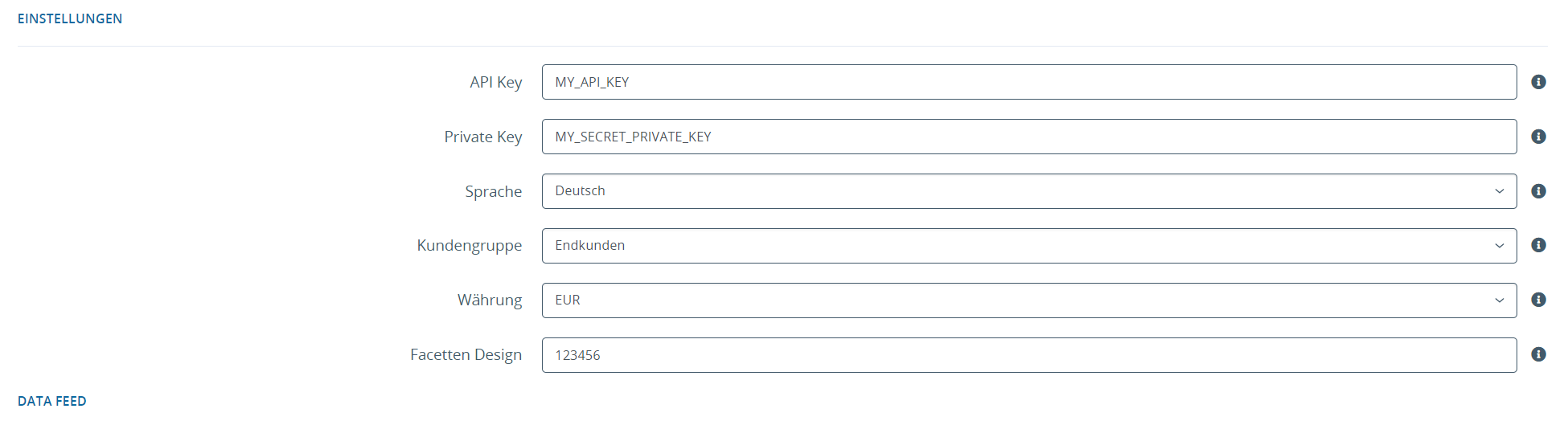The width and height of the screenshot is (1568, 421).
Task: Open the Sprache dropdown showing Deutsch
Action: click(1028, 191)
